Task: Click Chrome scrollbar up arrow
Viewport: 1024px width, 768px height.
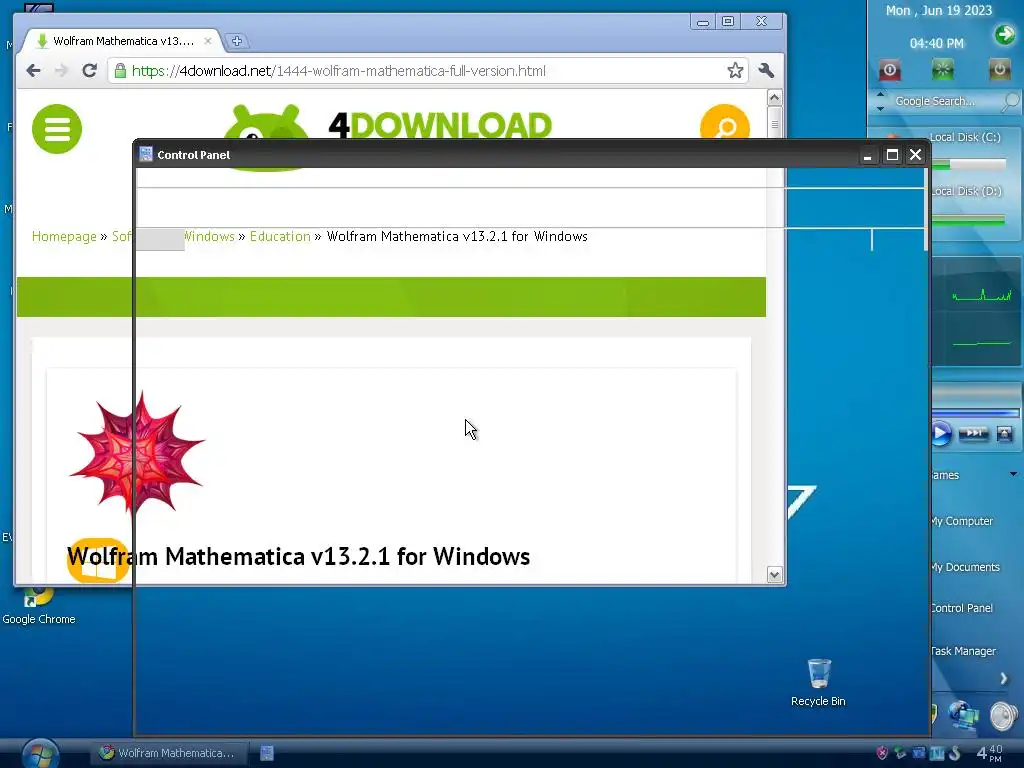Action: [x=775, y=98]
